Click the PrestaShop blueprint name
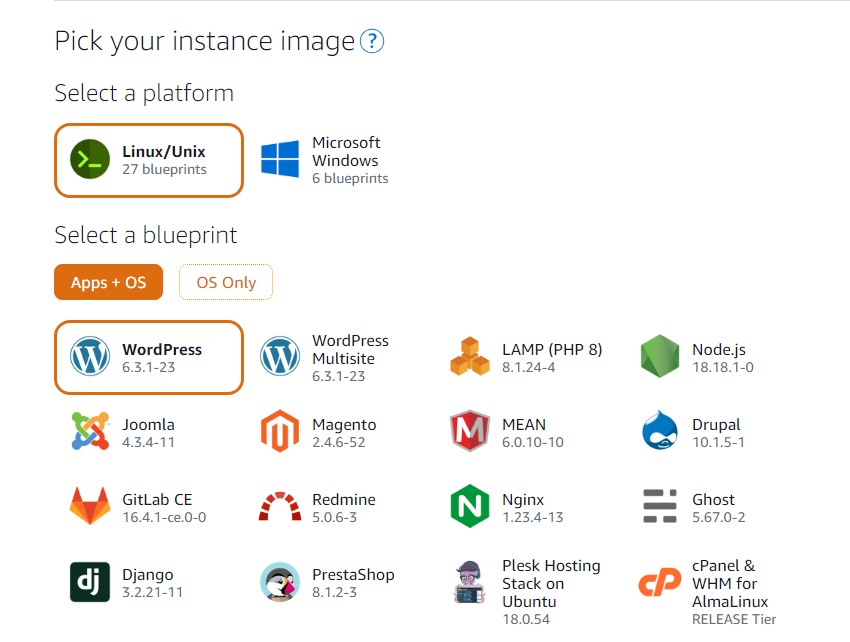The height and width of the screenshot is (642, 850). coord(353,575)
